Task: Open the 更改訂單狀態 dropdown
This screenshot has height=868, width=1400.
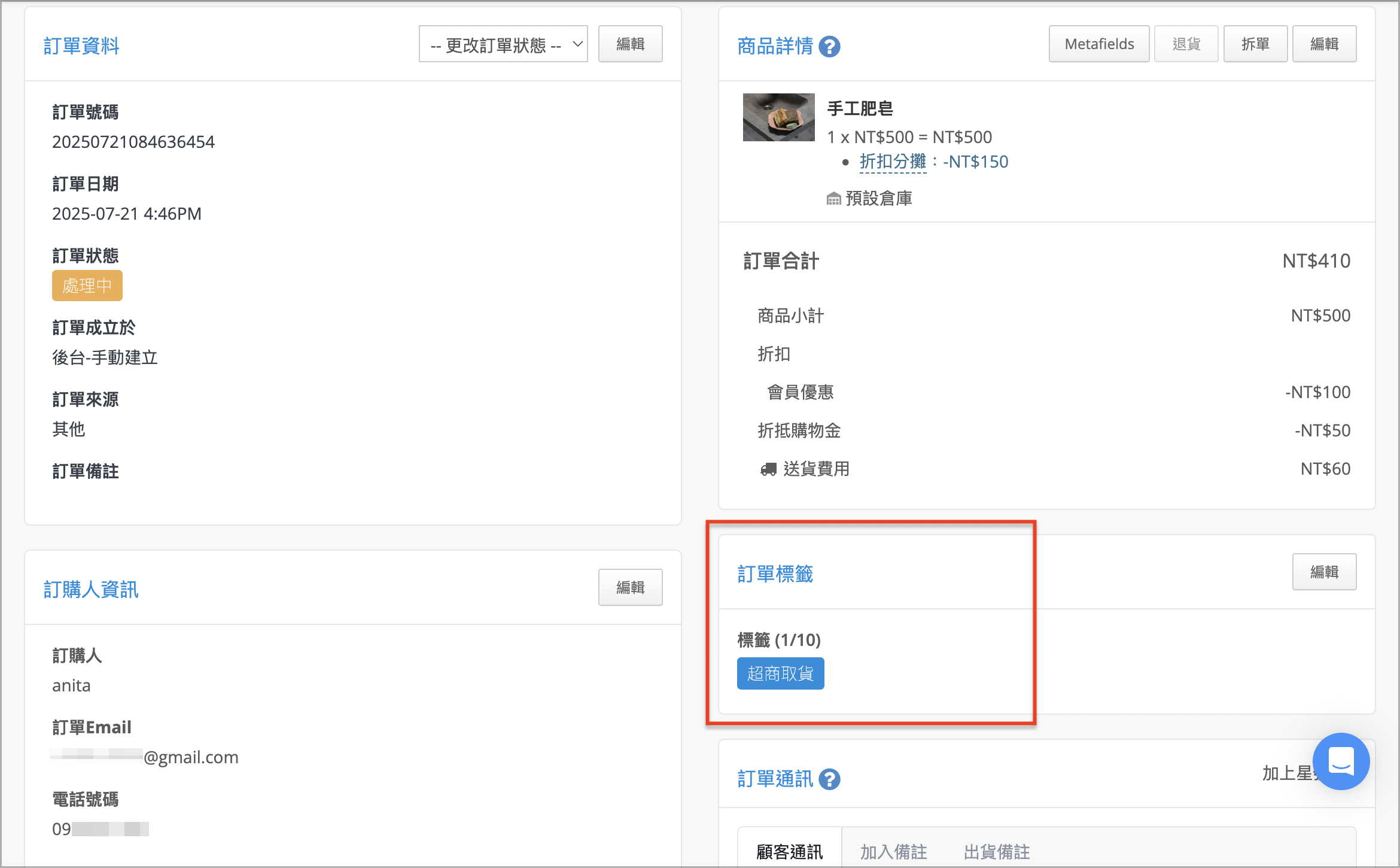Action: (503, 44)
